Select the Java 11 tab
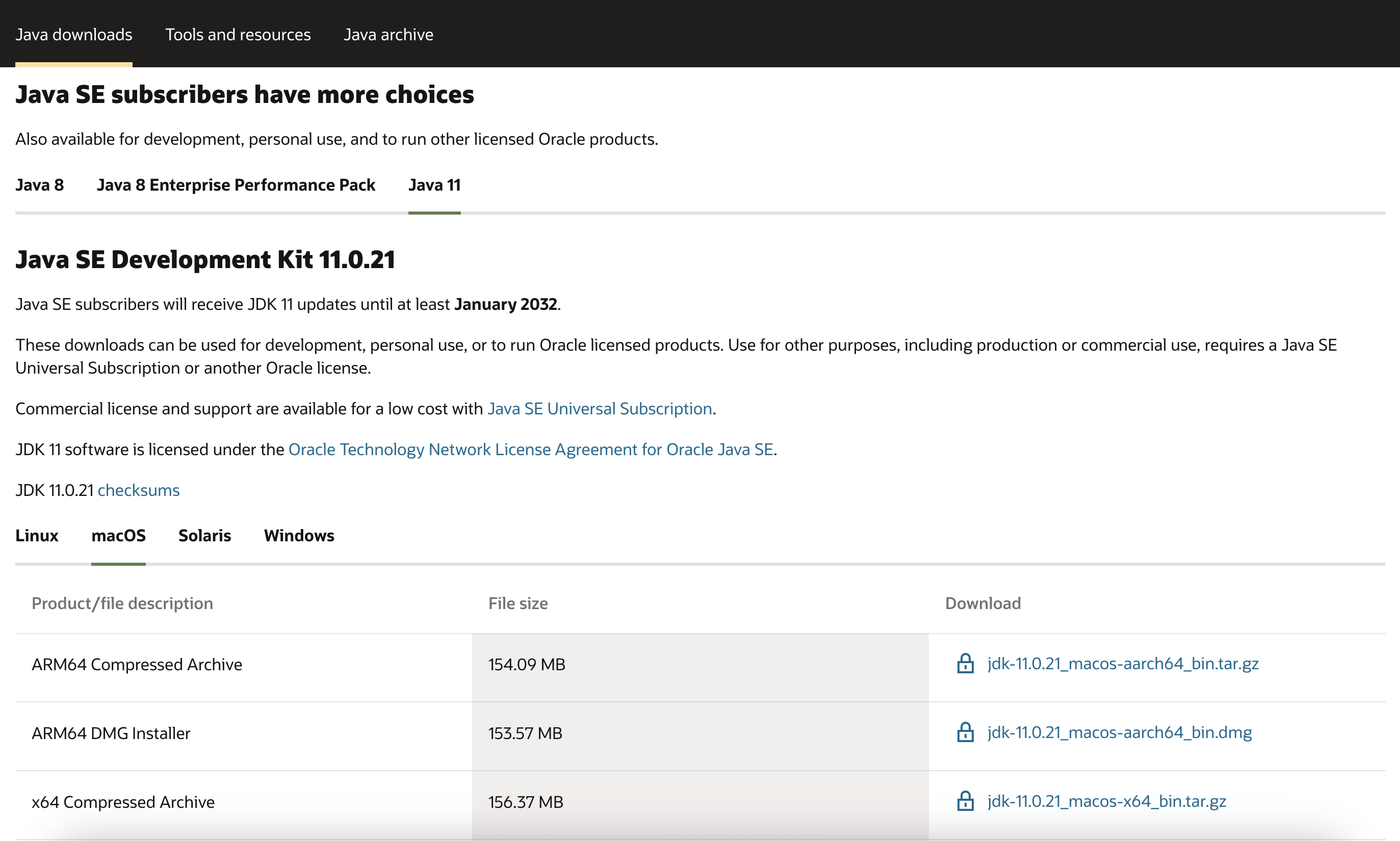Viewport: 1400px width, 841px height. pyautogui.click(x=434, y=185)
